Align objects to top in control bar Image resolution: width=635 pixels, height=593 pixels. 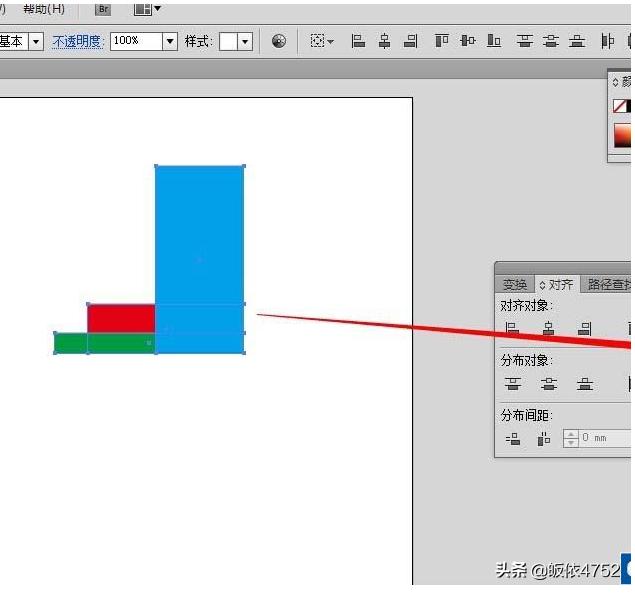(441, 41)
